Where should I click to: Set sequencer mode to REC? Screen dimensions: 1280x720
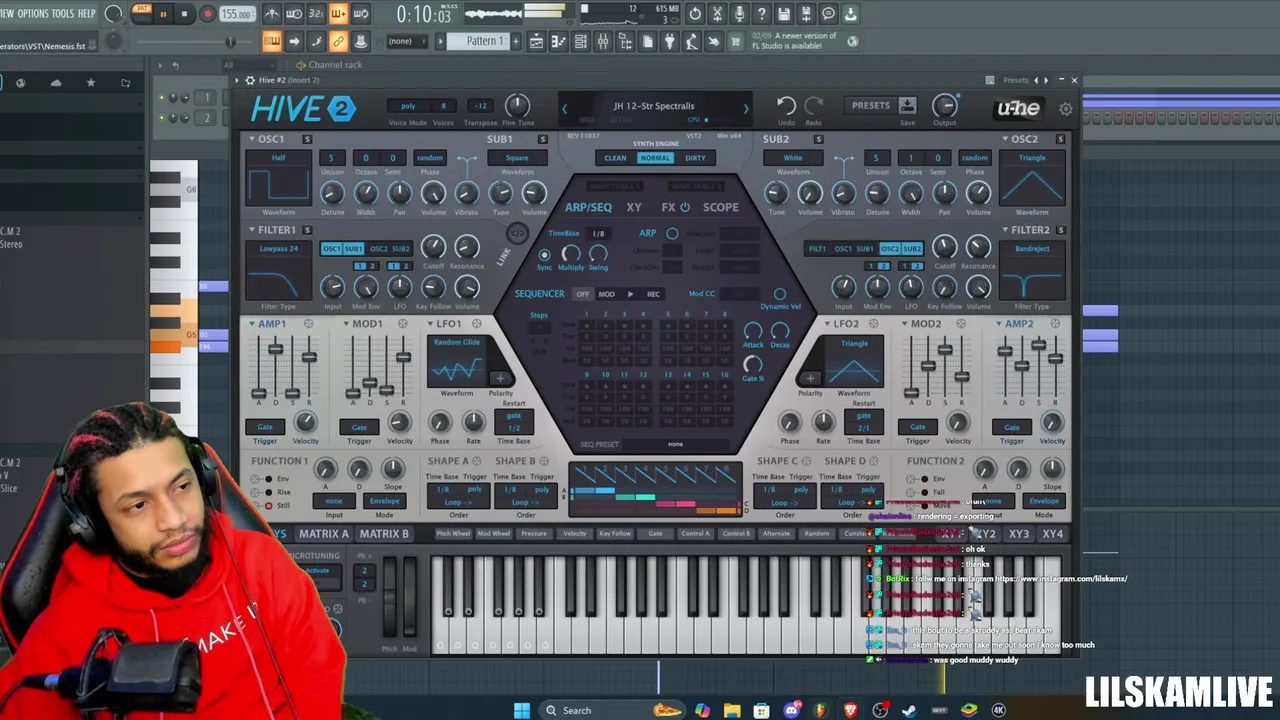point(653,294)
